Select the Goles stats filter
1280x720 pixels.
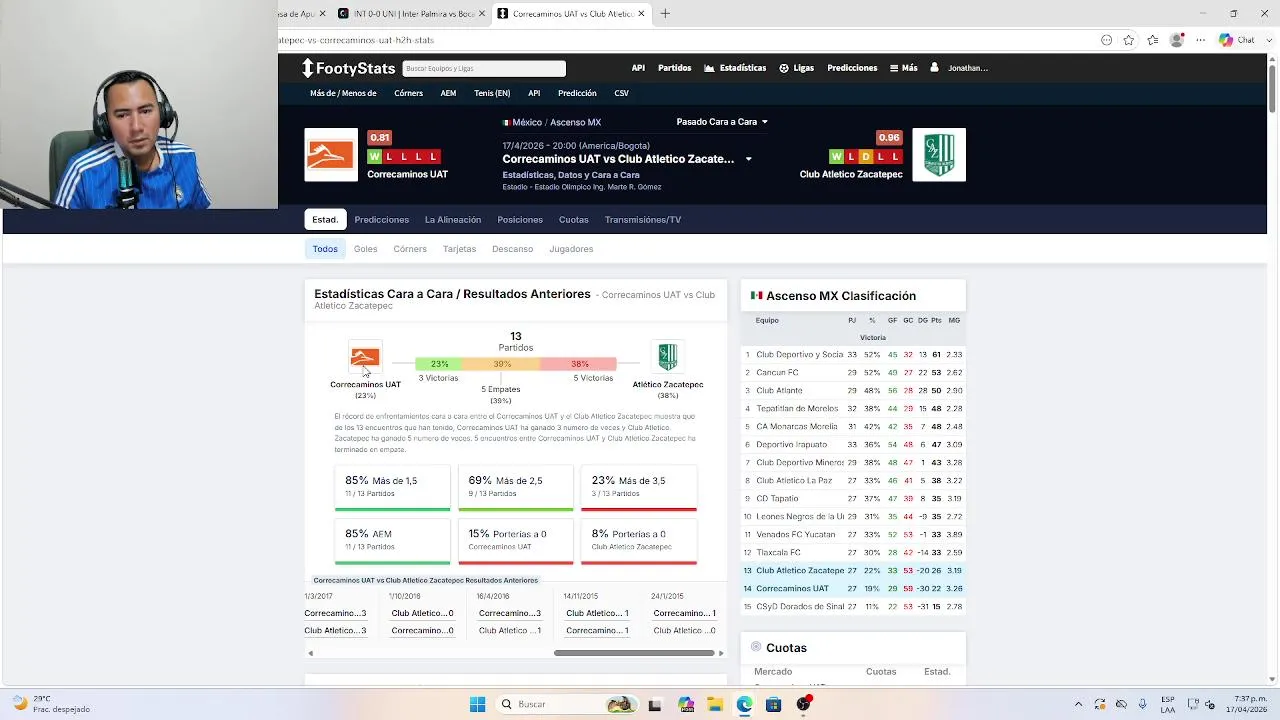365,249
